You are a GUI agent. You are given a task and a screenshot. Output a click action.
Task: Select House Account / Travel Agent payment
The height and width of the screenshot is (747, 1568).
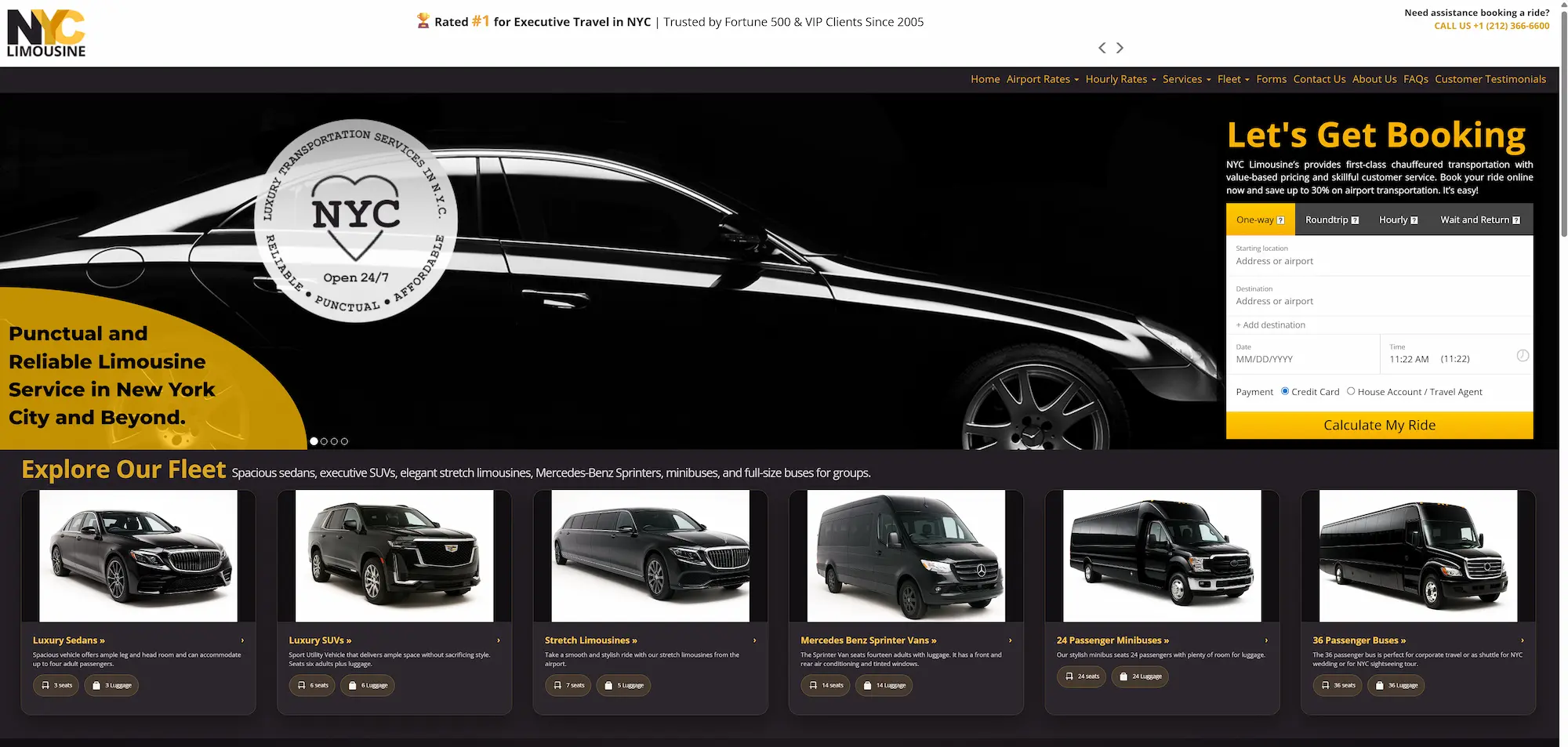(x=1351, y=391)
